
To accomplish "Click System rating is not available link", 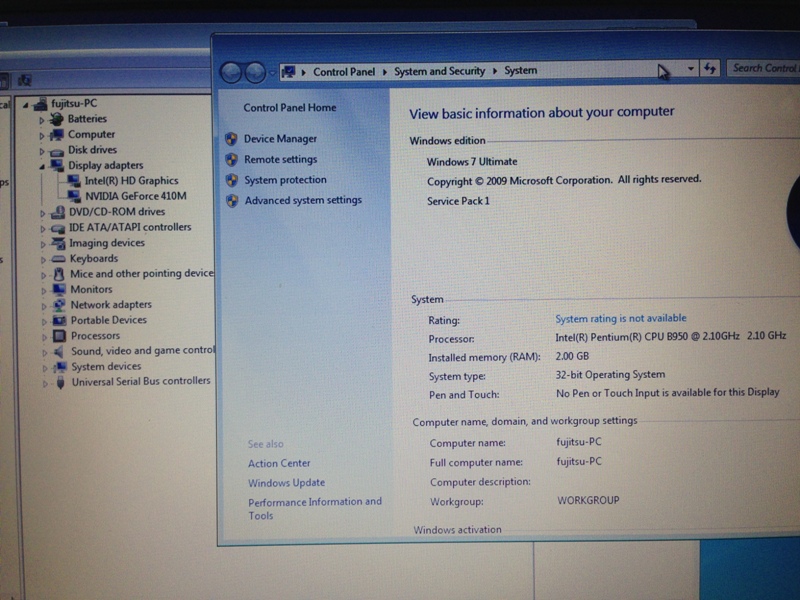I will tap(620, 319).
